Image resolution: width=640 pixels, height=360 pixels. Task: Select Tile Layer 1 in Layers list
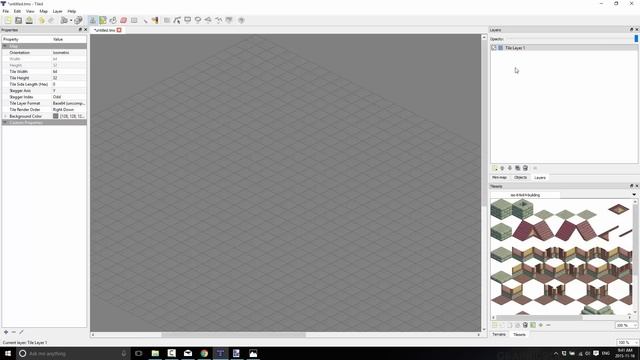coord(564,48)
